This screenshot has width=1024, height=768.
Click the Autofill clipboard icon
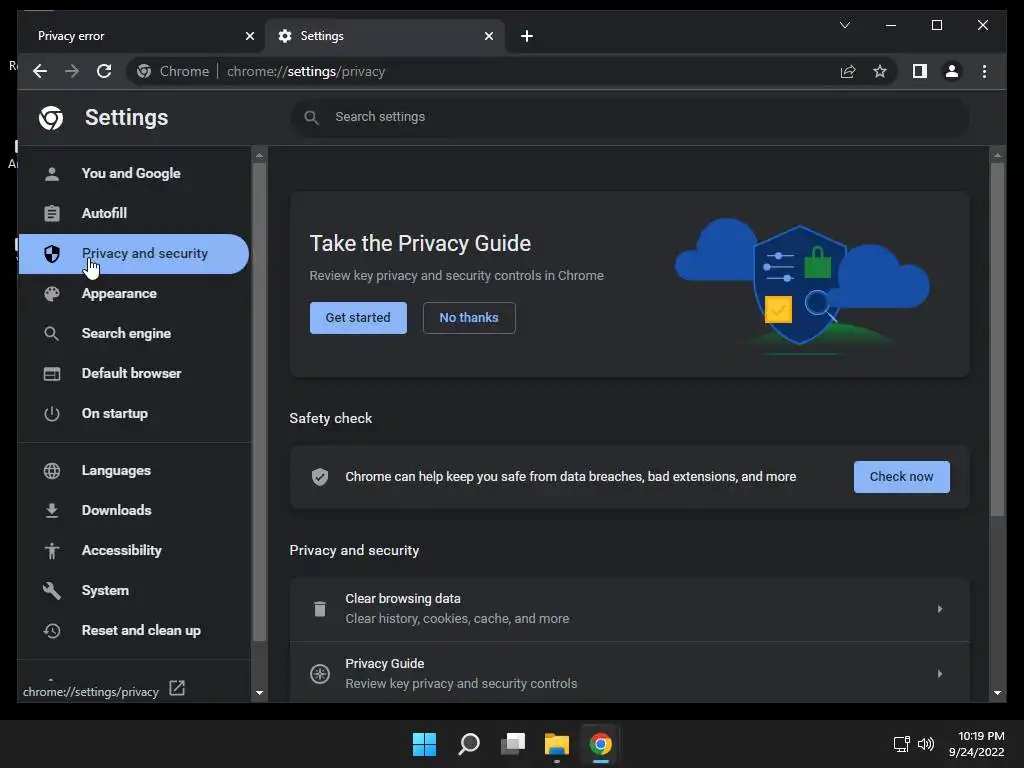(x=52, y=214)
